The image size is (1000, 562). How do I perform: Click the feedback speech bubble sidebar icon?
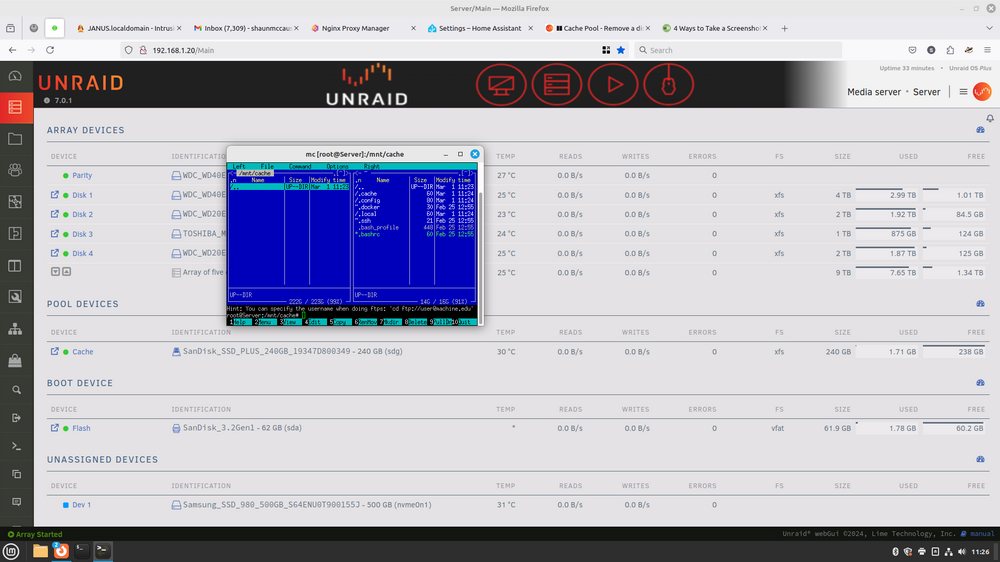(x=16, y=502)
